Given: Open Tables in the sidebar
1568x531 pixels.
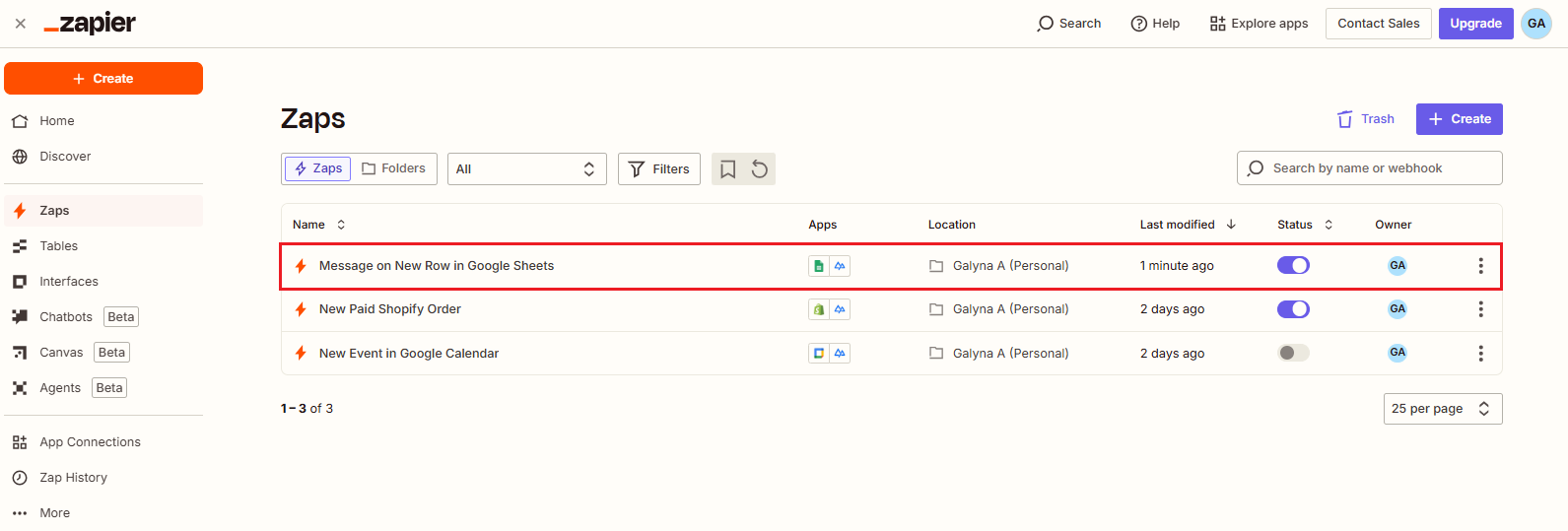Looking at the screenshot, I should tap(103, 246).
